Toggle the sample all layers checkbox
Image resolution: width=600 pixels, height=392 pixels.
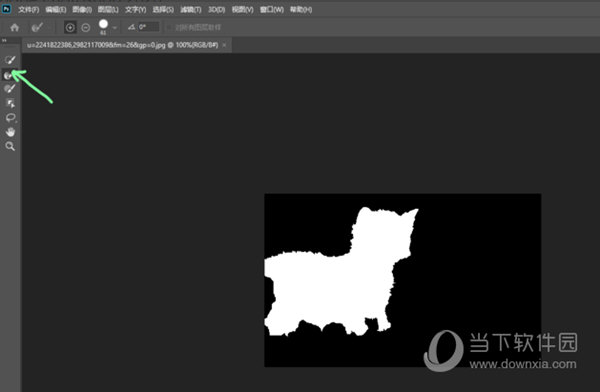[x=170, y=28]
